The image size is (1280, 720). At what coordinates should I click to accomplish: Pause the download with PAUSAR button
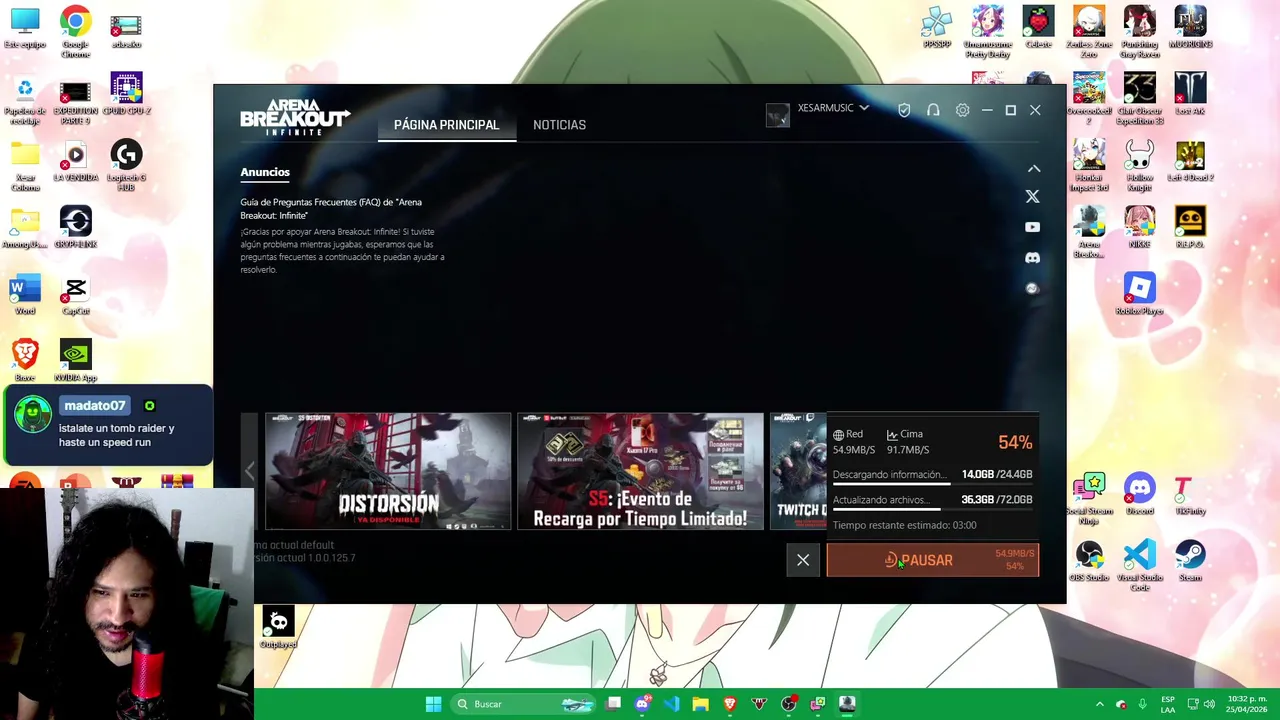tap(932, 560)
